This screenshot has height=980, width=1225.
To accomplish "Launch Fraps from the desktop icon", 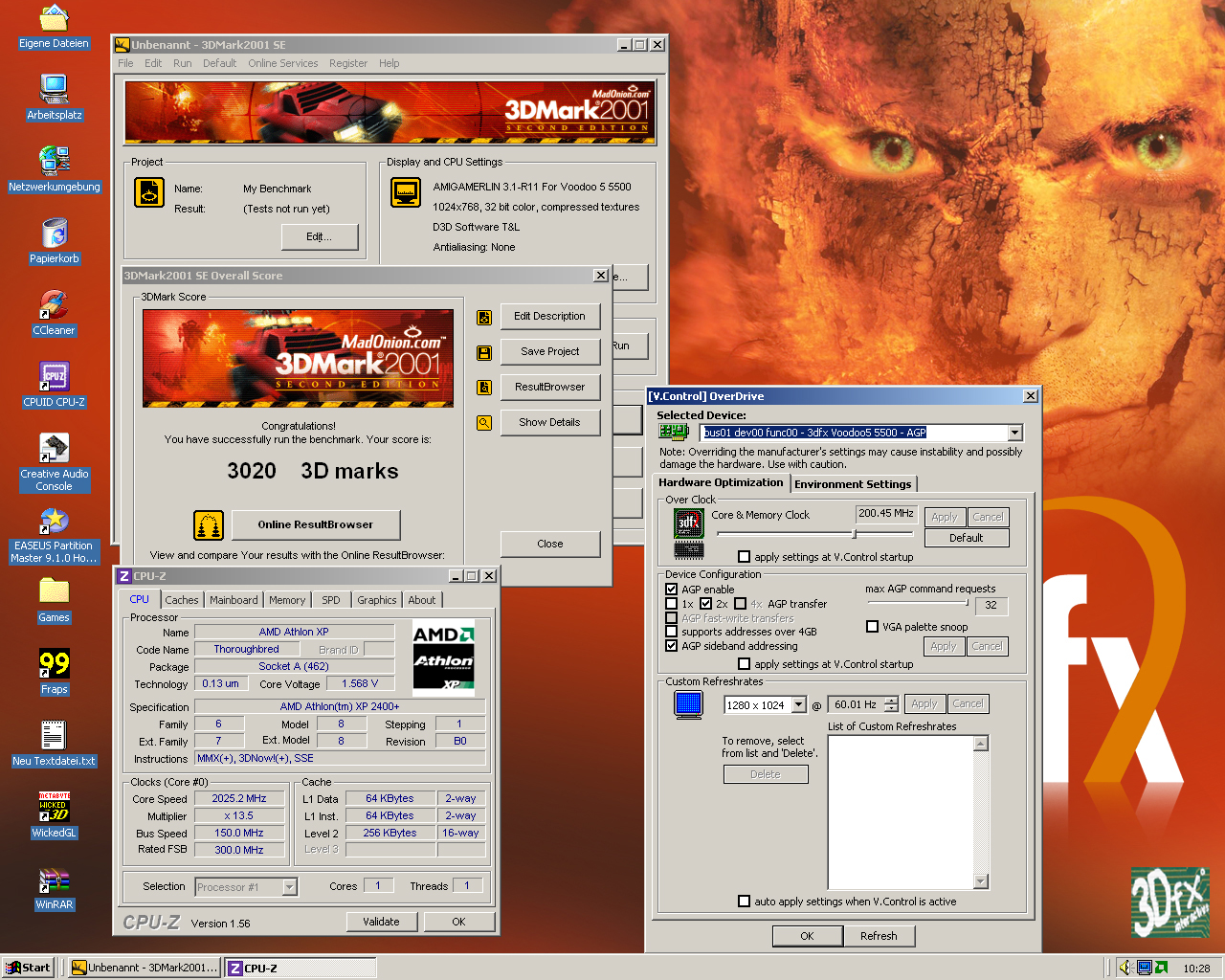I will pos(54,664).
